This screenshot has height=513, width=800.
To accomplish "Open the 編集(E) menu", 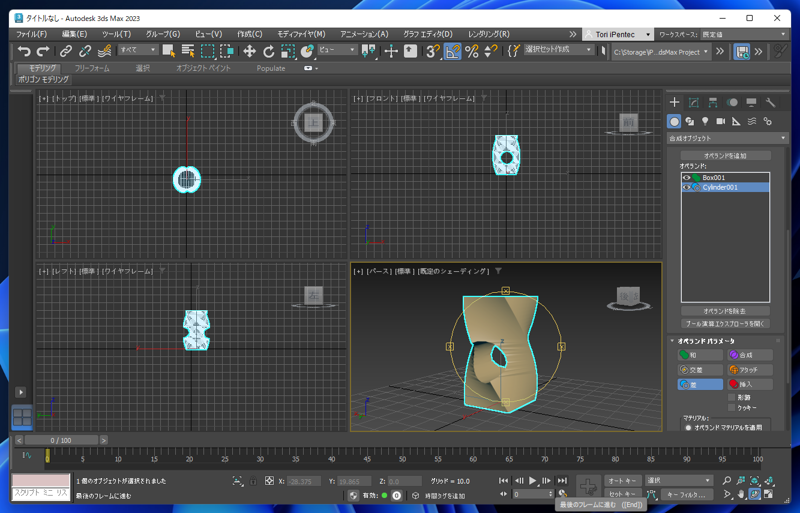I will pos(74,34).
